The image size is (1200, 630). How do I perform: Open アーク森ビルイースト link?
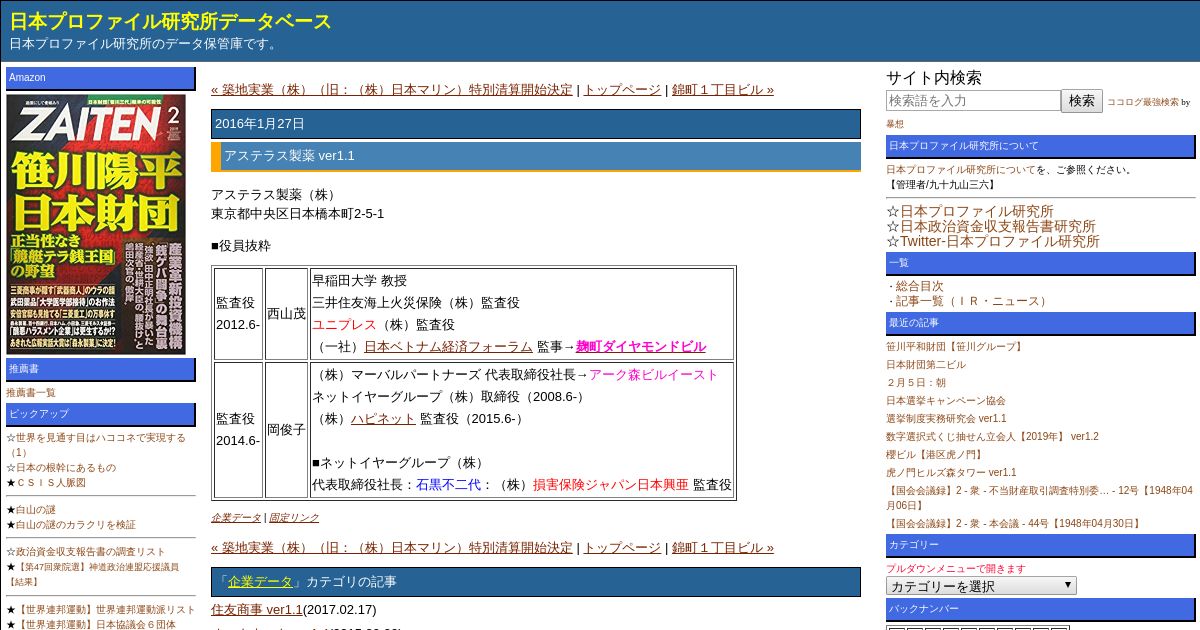click(654, 375)
